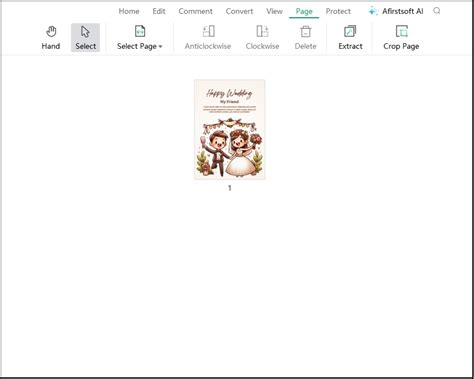The height and width of the screenshot is (379, 474).
Task: Open the Convert tab
Action: click(239, 11)
